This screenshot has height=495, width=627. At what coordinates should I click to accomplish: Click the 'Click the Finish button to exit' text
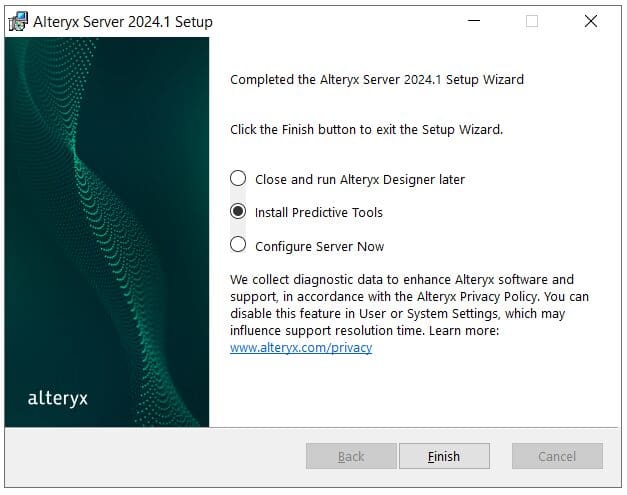point(366,130)
